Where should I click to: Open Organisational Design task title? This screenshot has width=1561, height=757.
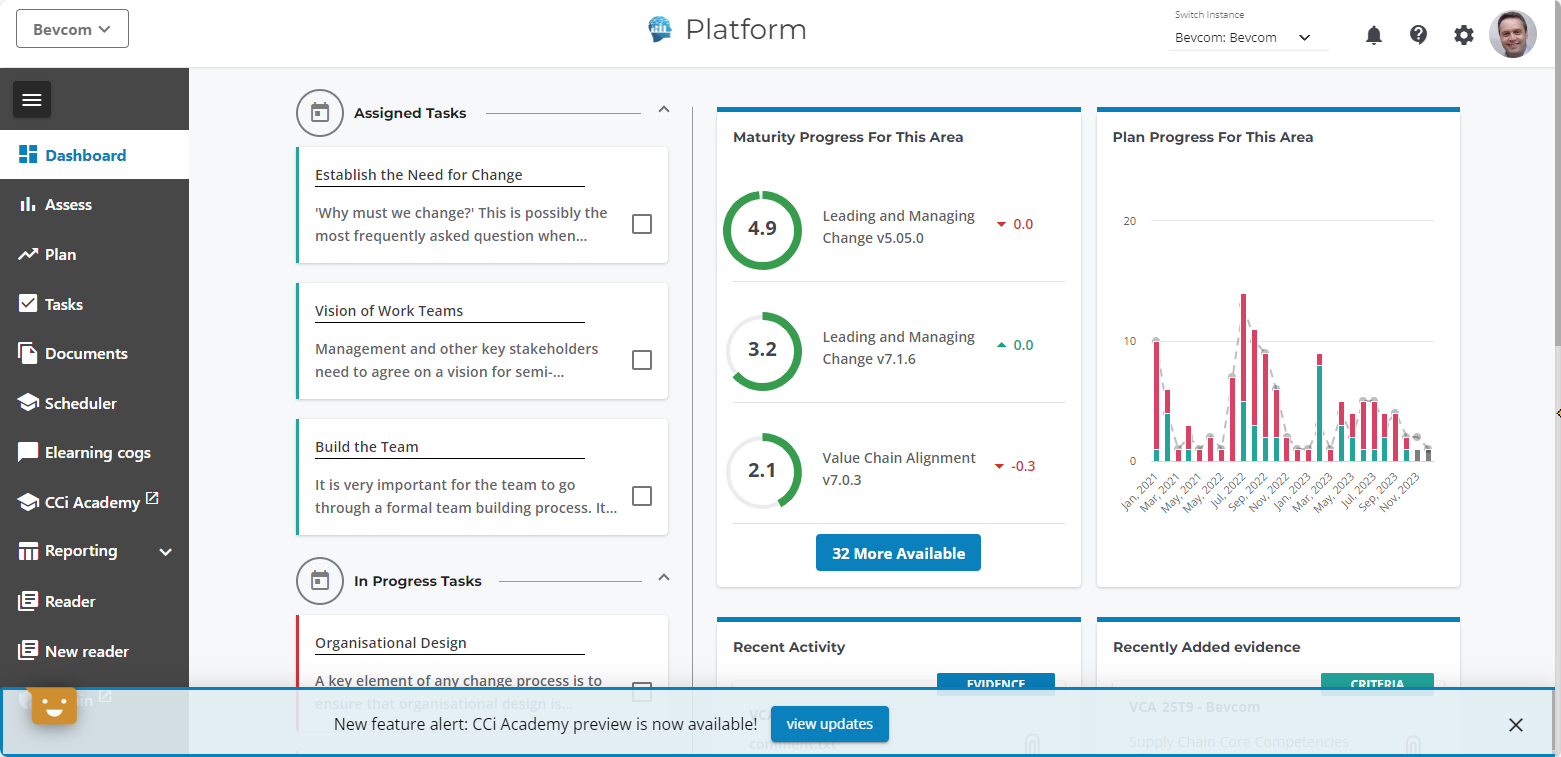391,643
